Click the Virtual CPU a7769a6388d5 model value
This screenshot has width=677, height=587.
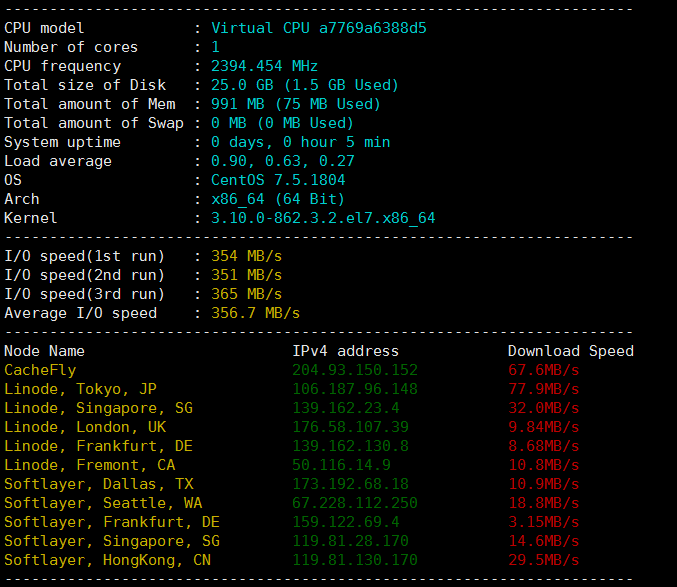(x=319, y=28)
